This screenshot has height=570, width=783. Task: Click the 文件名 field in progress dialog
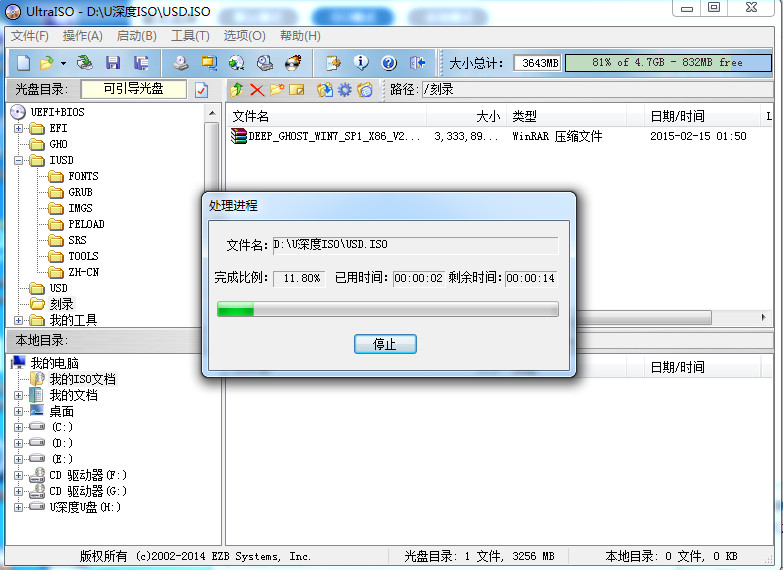tap(415, 245)
